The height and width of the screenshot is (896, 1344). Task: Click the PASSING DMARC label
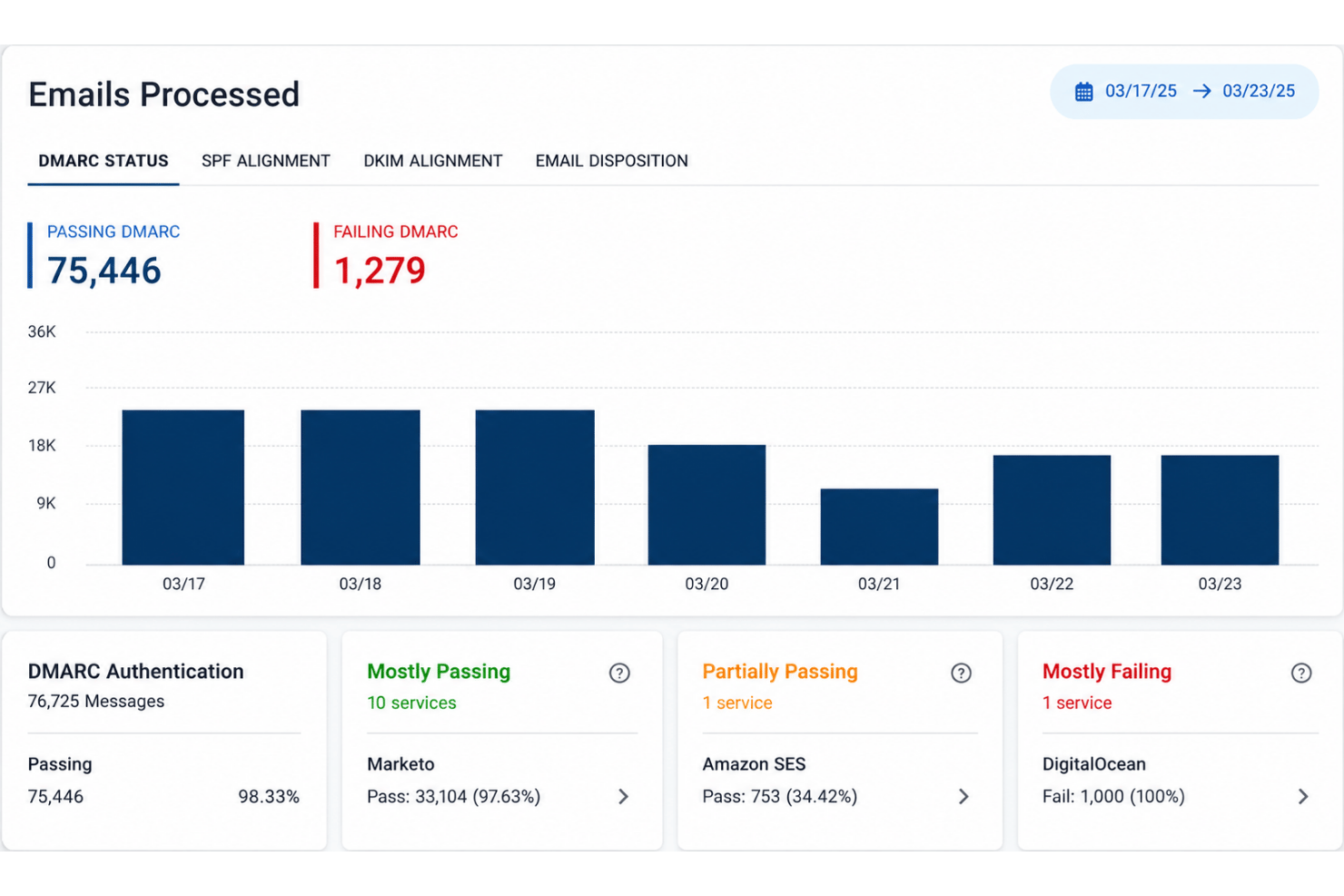[114, 232]
